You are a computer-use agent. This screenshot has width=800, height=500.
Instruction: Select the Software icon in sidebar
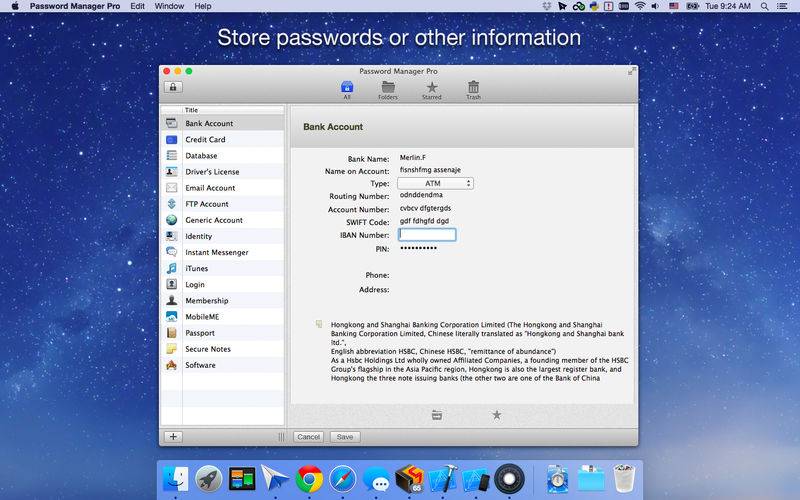(171, 365)
